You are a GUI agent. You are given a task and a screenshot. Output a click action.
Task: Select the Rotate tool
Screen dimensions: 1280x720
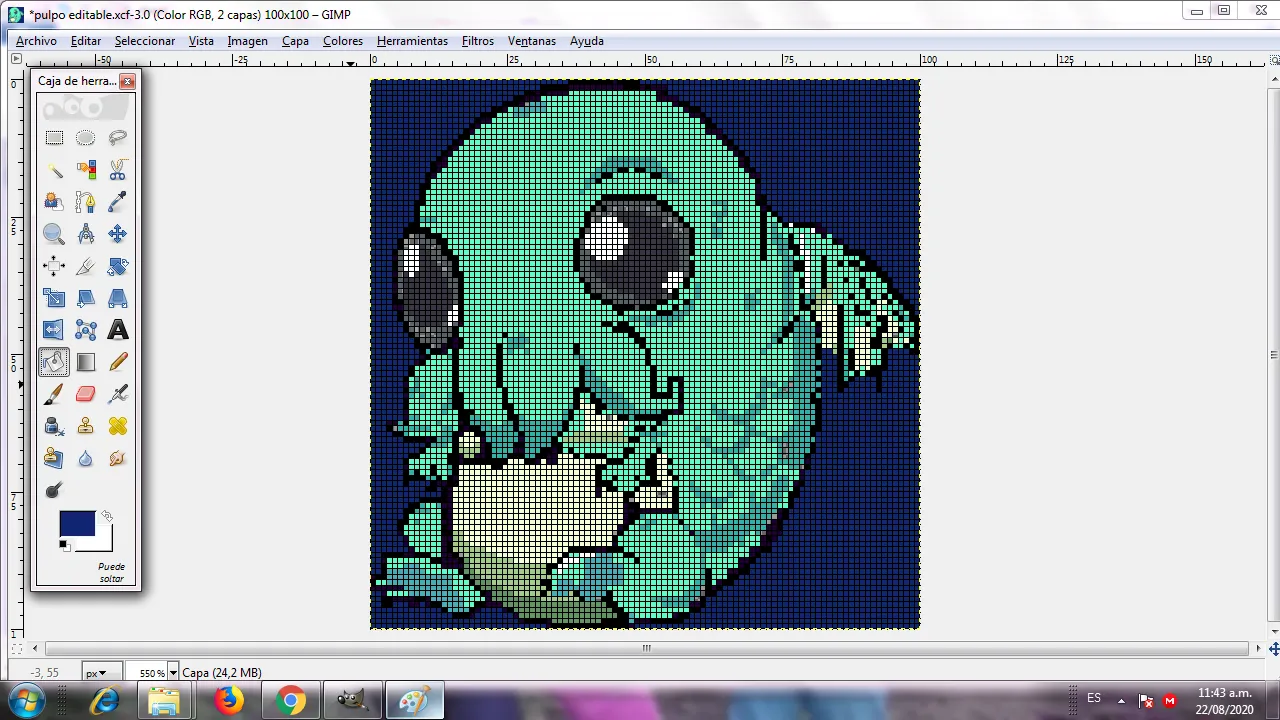pos(118,266)
